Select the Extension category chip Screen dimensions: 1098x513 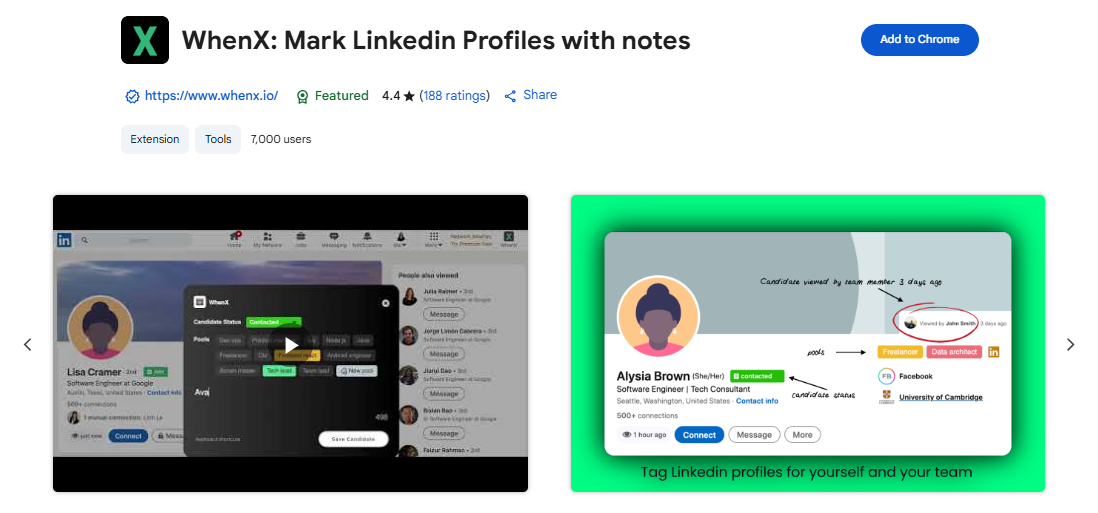155,139
